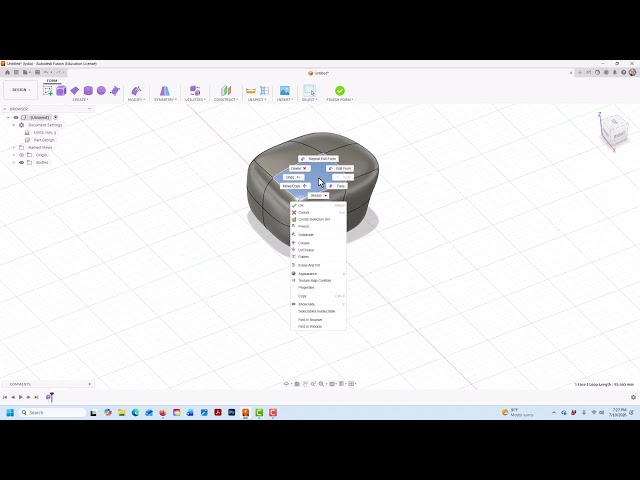Expand the Named Views folder
The height and width of the screenshot is (480, 640).
13,147
